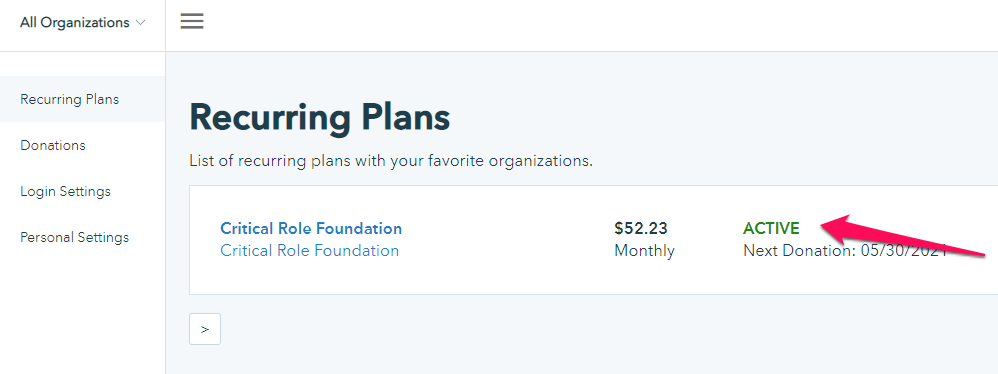
Task: Click the red annotation arrow
Action: (904, 237)
